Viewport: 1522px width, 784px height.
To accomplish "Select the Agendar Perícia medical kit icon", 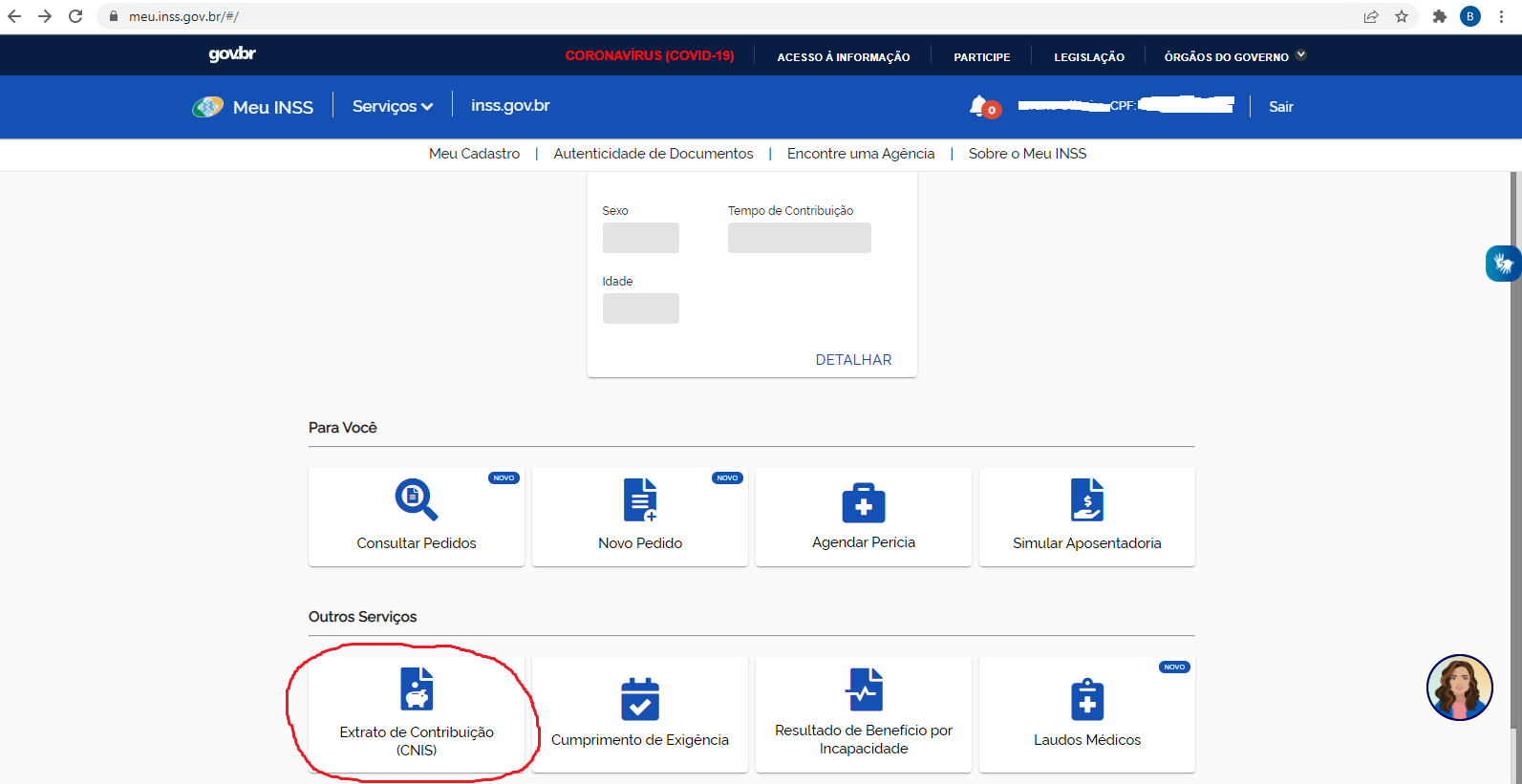I will point(863,502).
